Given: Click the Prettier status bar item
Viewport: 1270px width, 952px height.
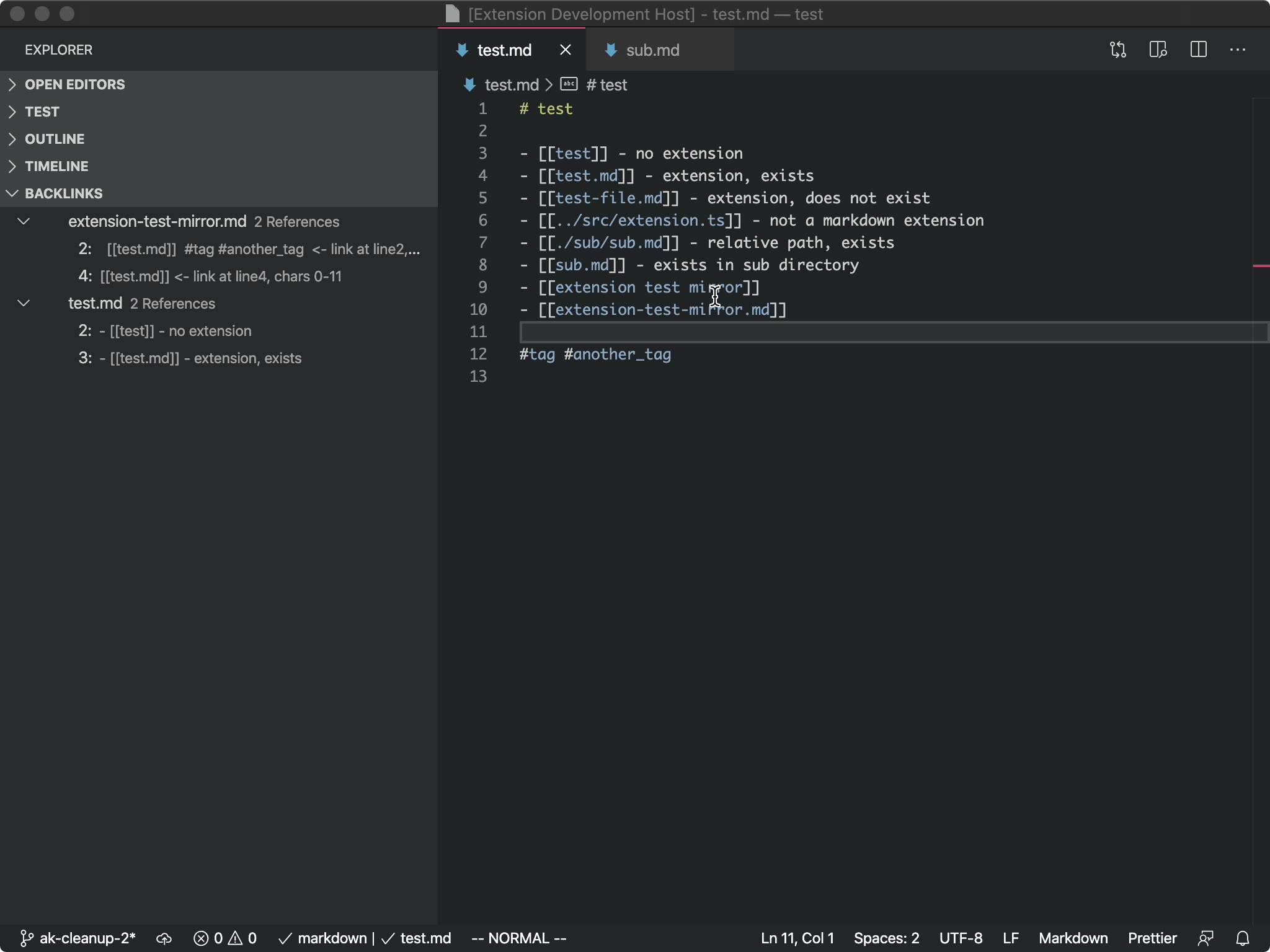Looking at the screenshot, I should coord(1152,938).
